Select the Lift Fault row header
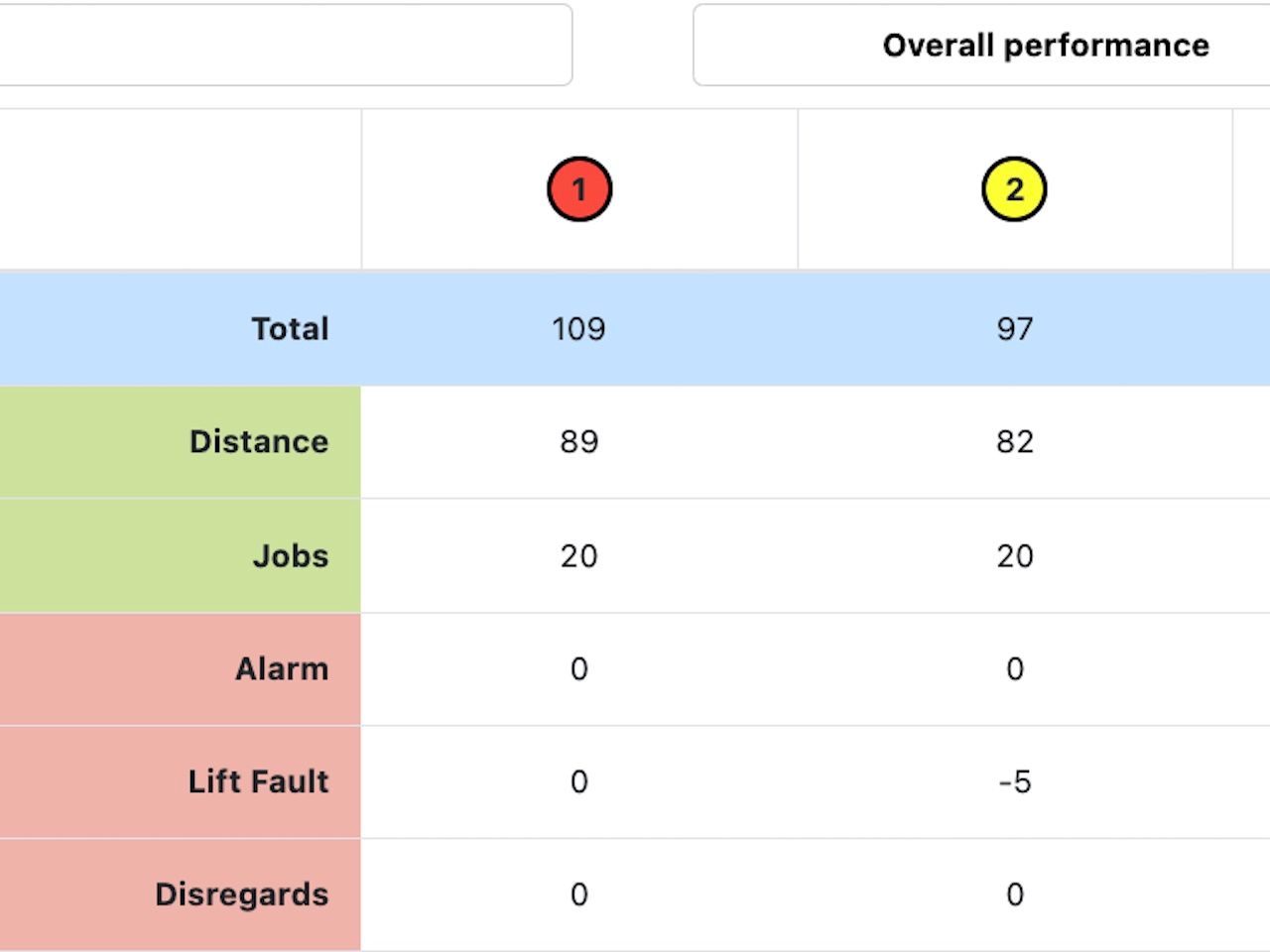Viewport: 1270px width, 952px height. pos(258,781)
